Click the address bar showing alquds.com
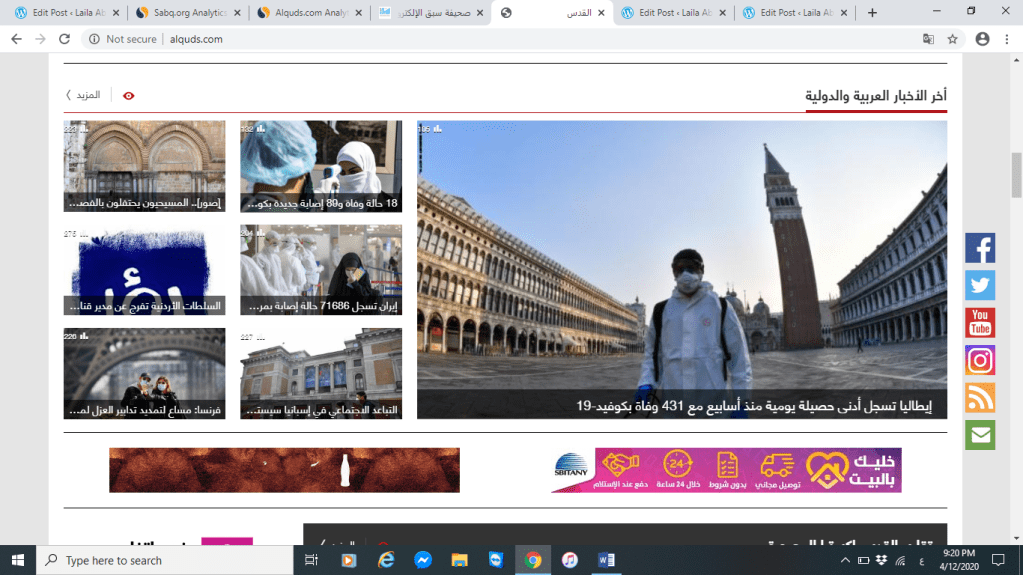The width and height of the screenshot is (1023, 575). 500,39
